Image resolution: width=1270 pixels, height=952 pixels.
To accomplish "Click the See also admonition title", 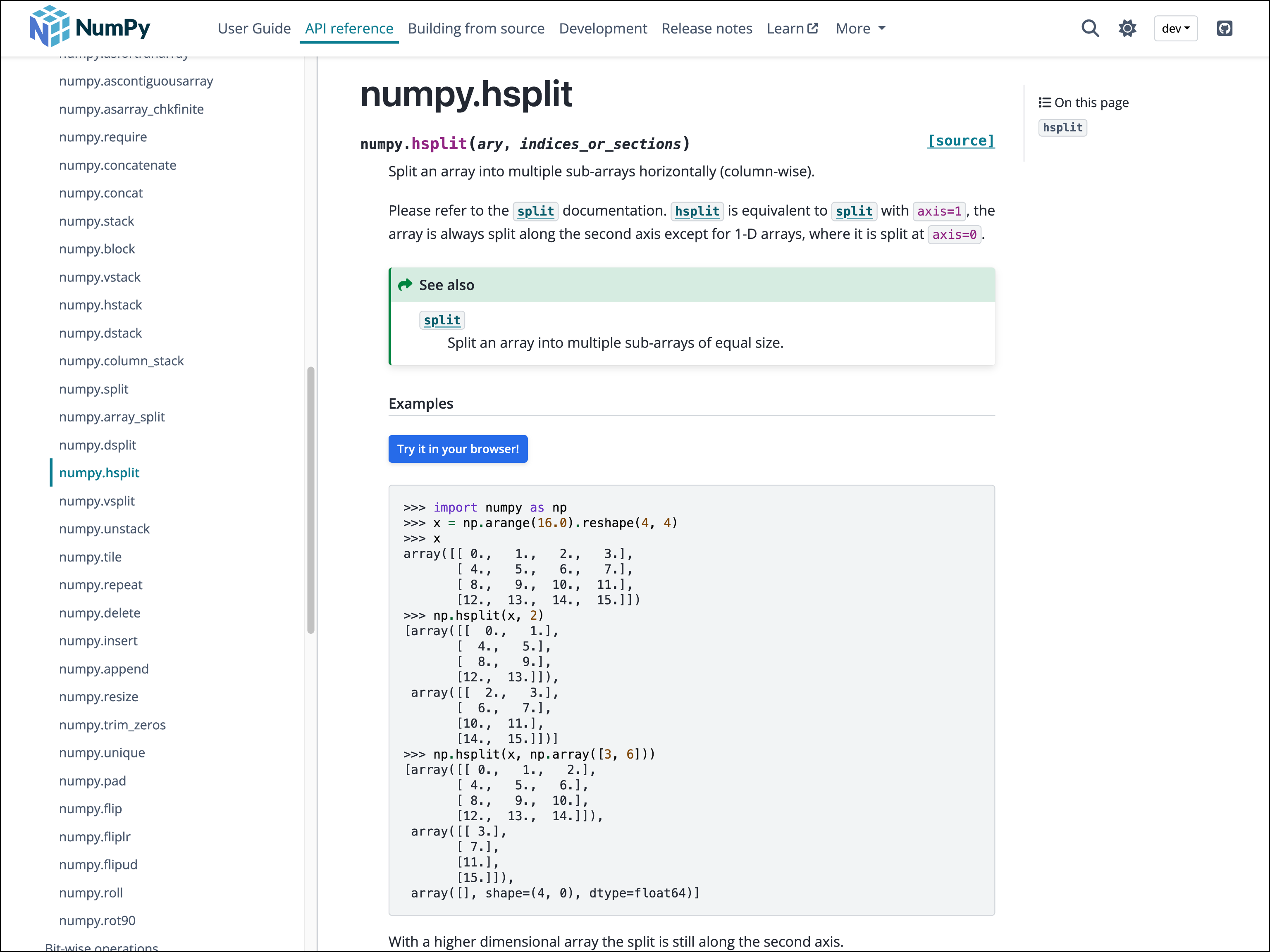I will pyautogui.click(x=446, y=285).
